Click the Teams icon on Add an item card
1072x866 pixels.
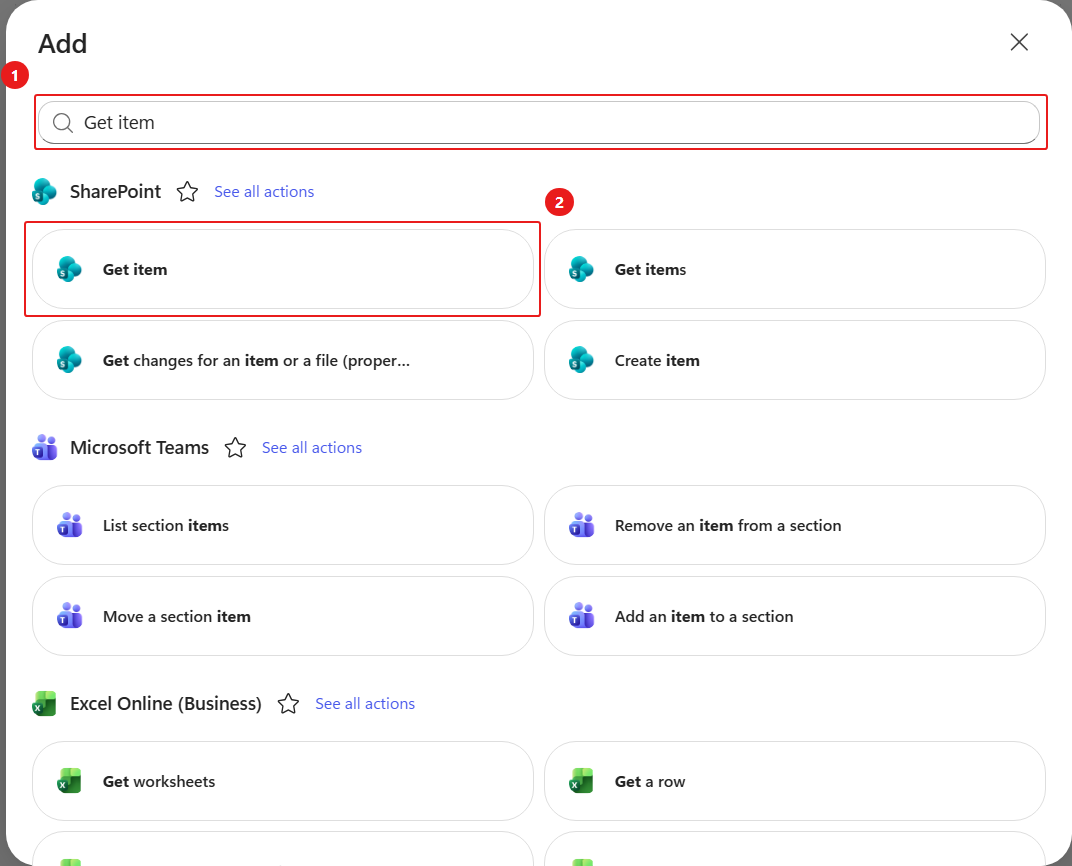(x=581, y=616)
